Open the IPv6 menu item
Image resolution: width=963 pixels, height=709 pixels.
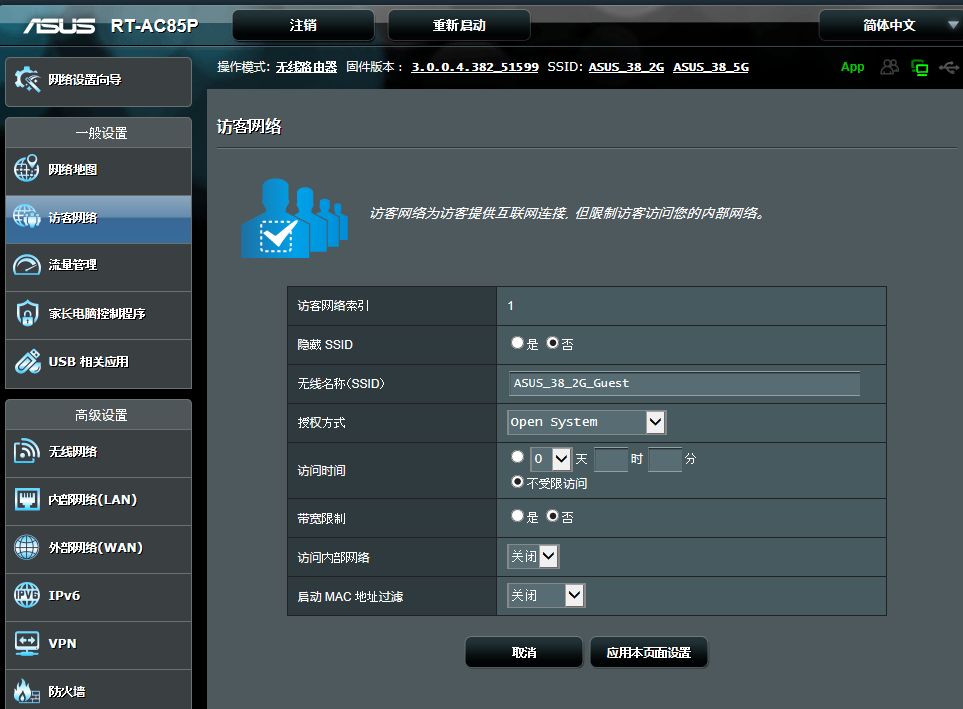click(x=98, y=597)
